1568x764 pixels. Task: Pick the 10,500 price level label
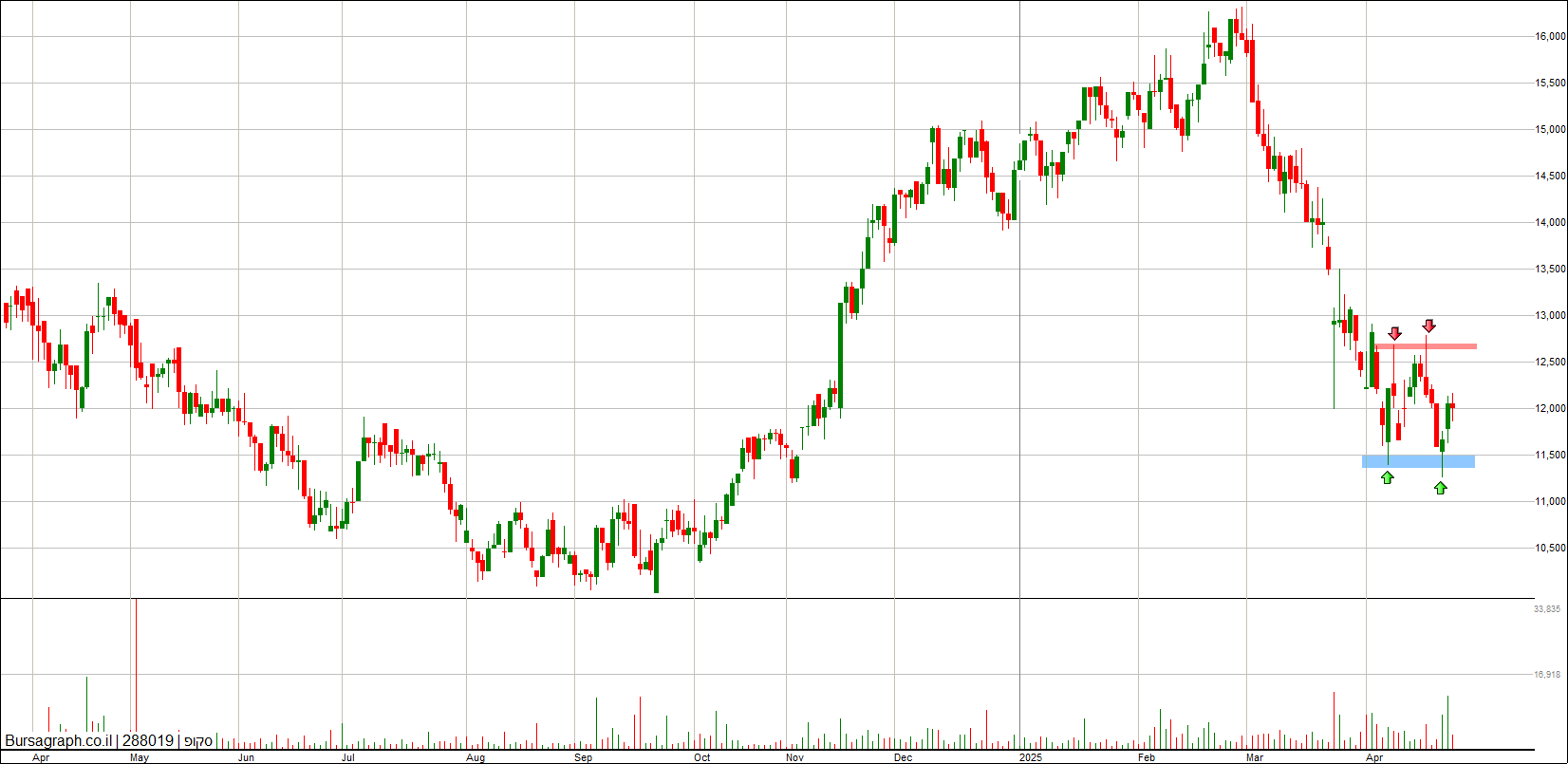(1550, 549)
